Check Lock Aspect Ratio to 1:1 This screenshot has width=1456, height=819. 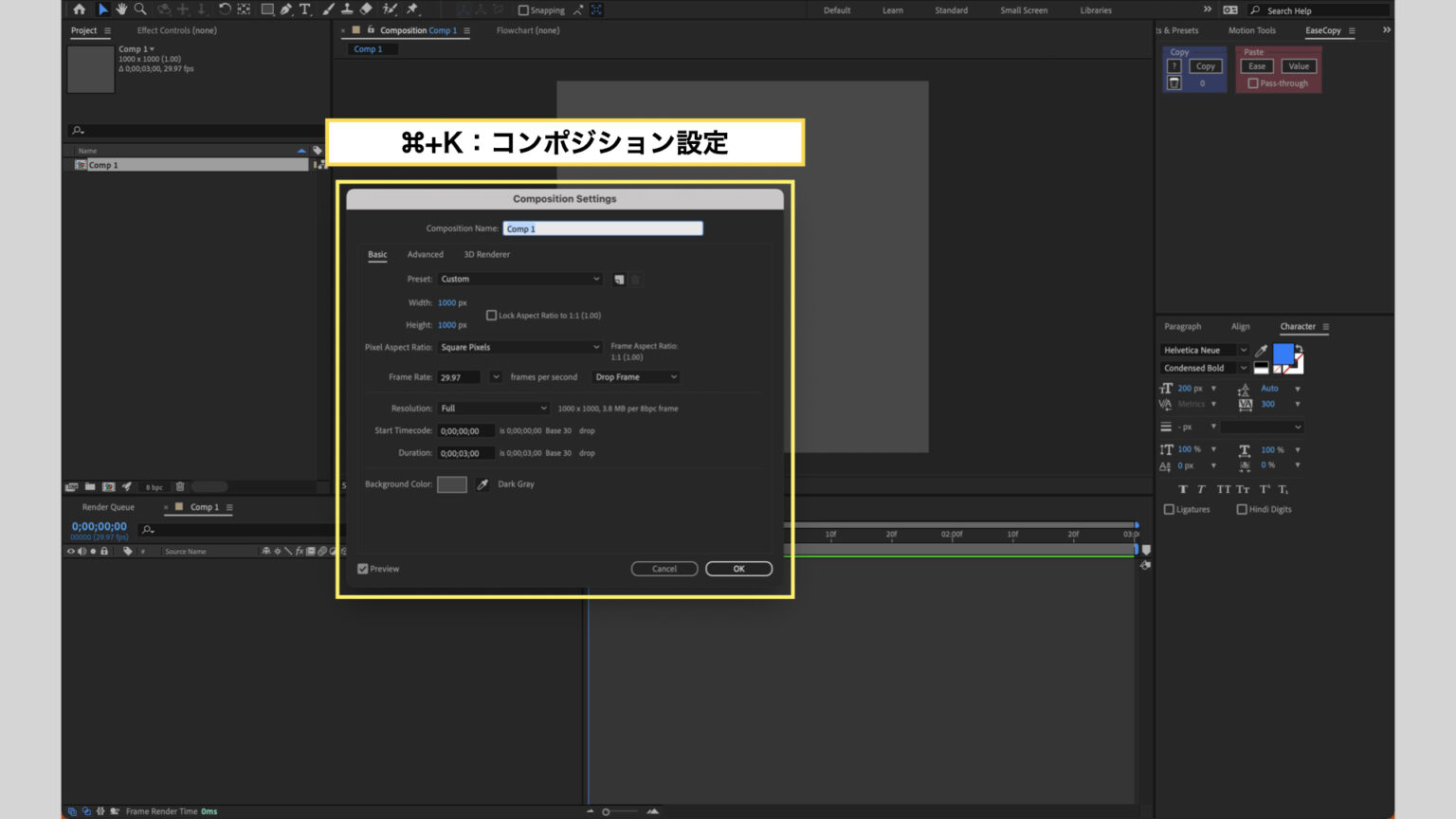pos(492,315)
